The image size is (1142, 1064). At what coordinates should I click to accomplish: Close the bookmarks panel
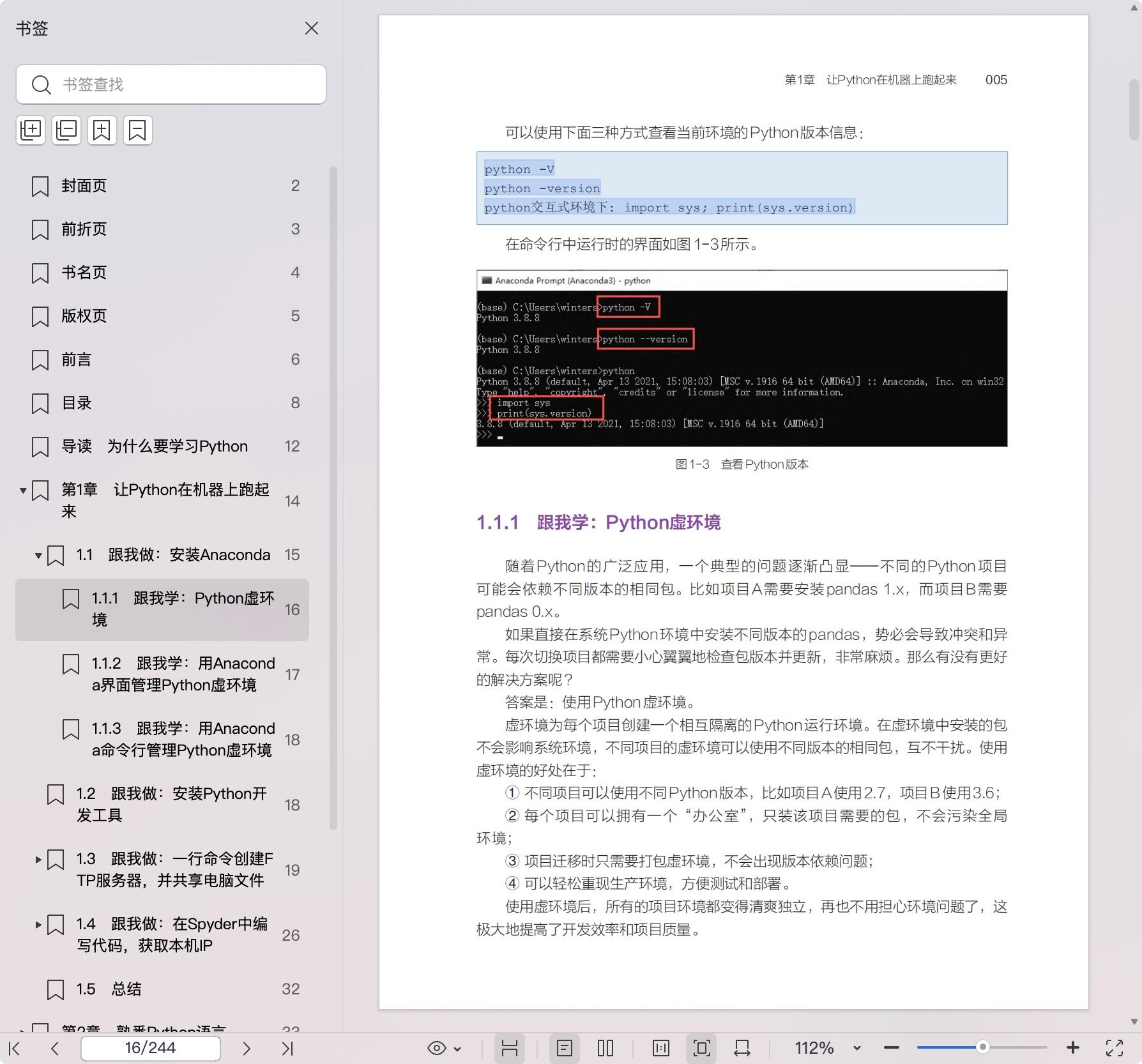point(311,29)
